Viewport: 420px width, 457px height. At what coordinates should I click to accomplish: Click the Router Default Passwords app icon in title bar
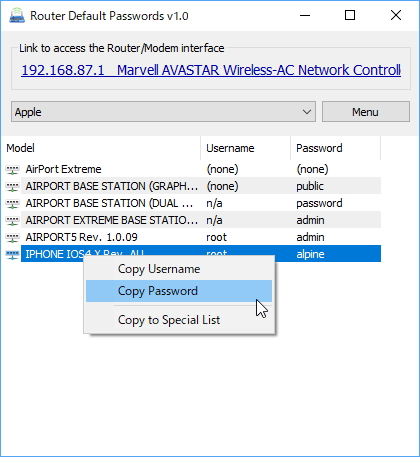tap(17, 16)
